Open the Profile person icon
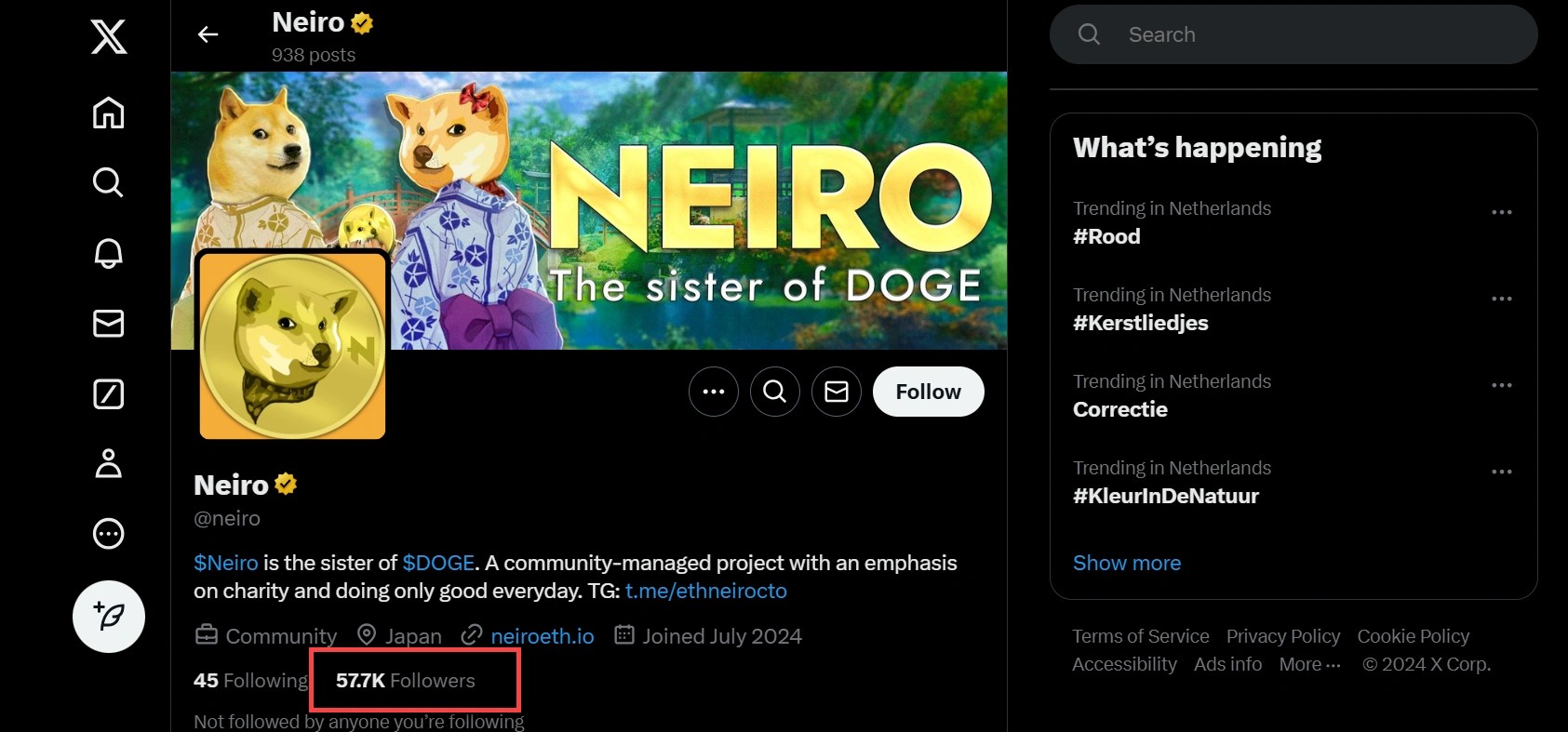 109,463
